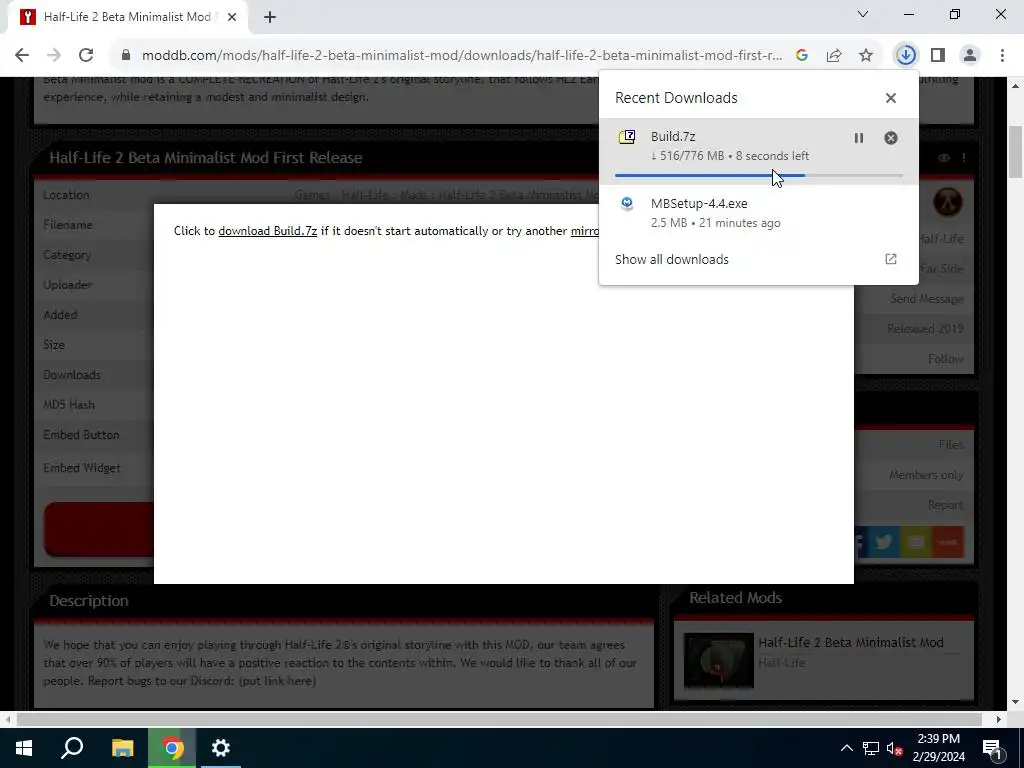Click the Build.7z download progress bar

[x=758, y=175]
